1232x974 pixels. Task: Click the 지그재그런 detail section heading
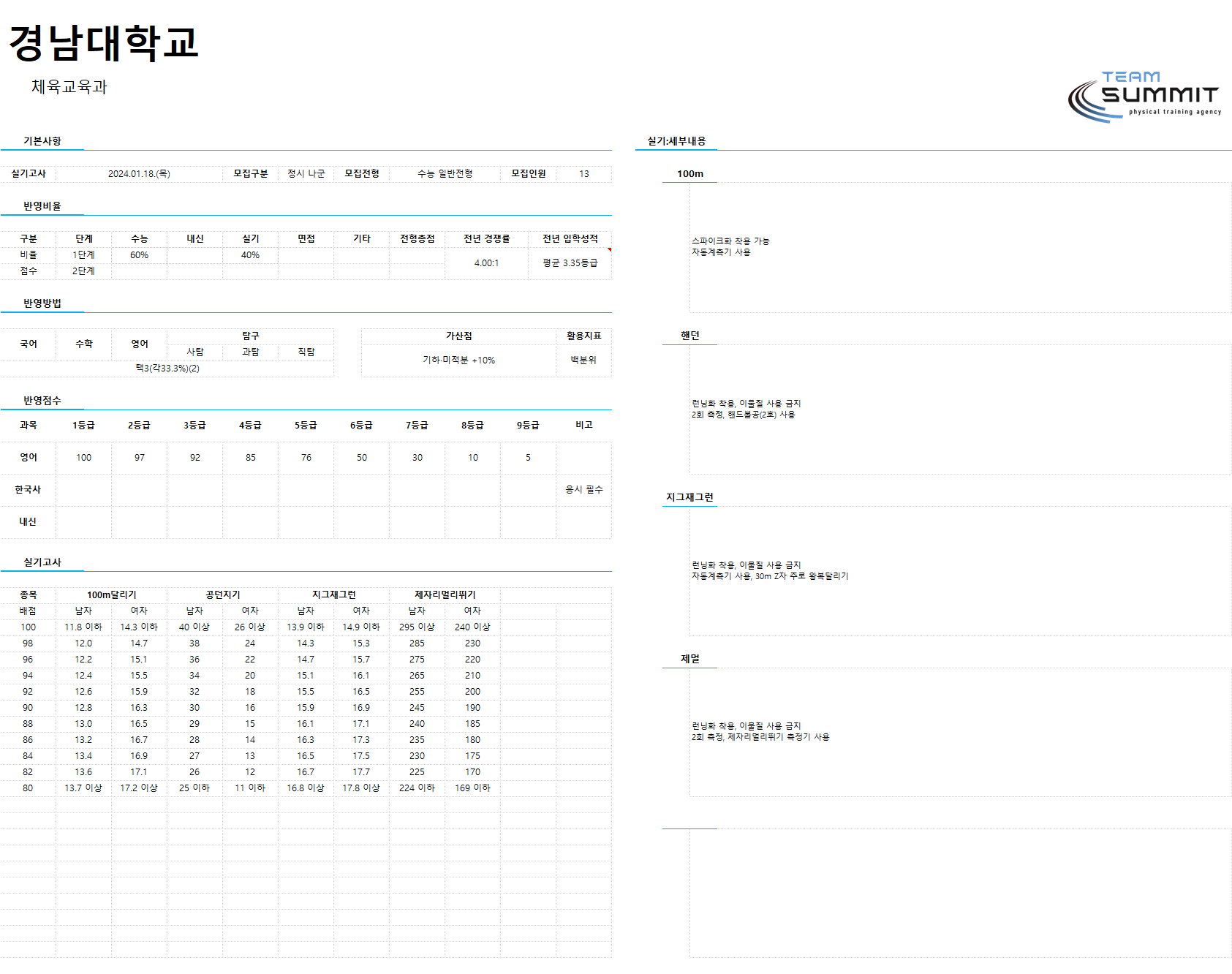coord(689,497)
